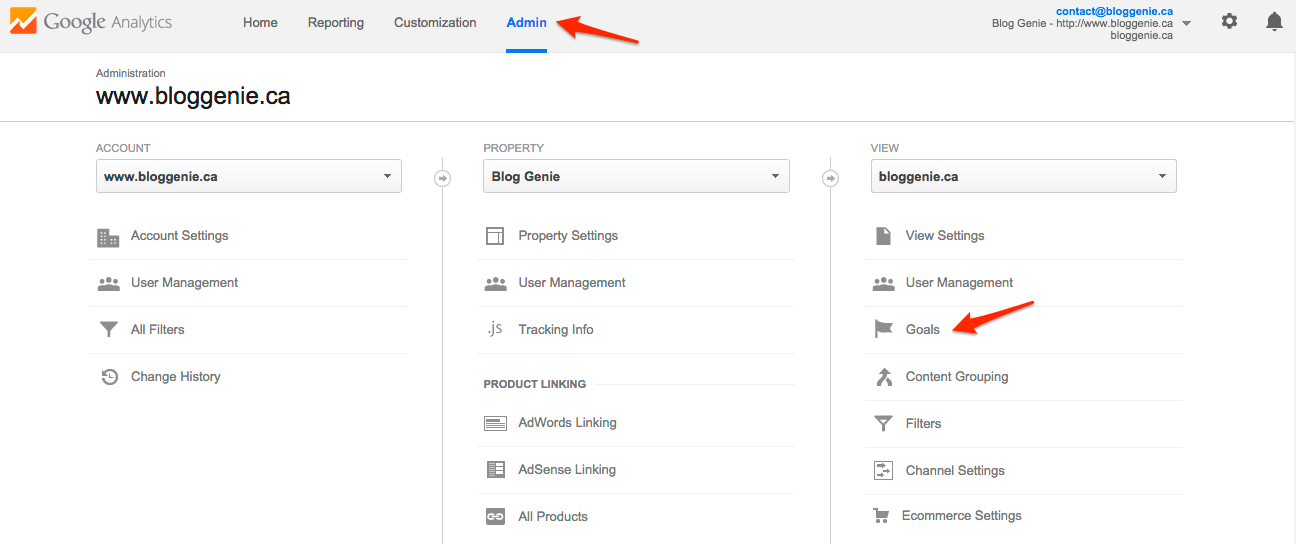Click the view Filters funnel icon

[883, 424]
